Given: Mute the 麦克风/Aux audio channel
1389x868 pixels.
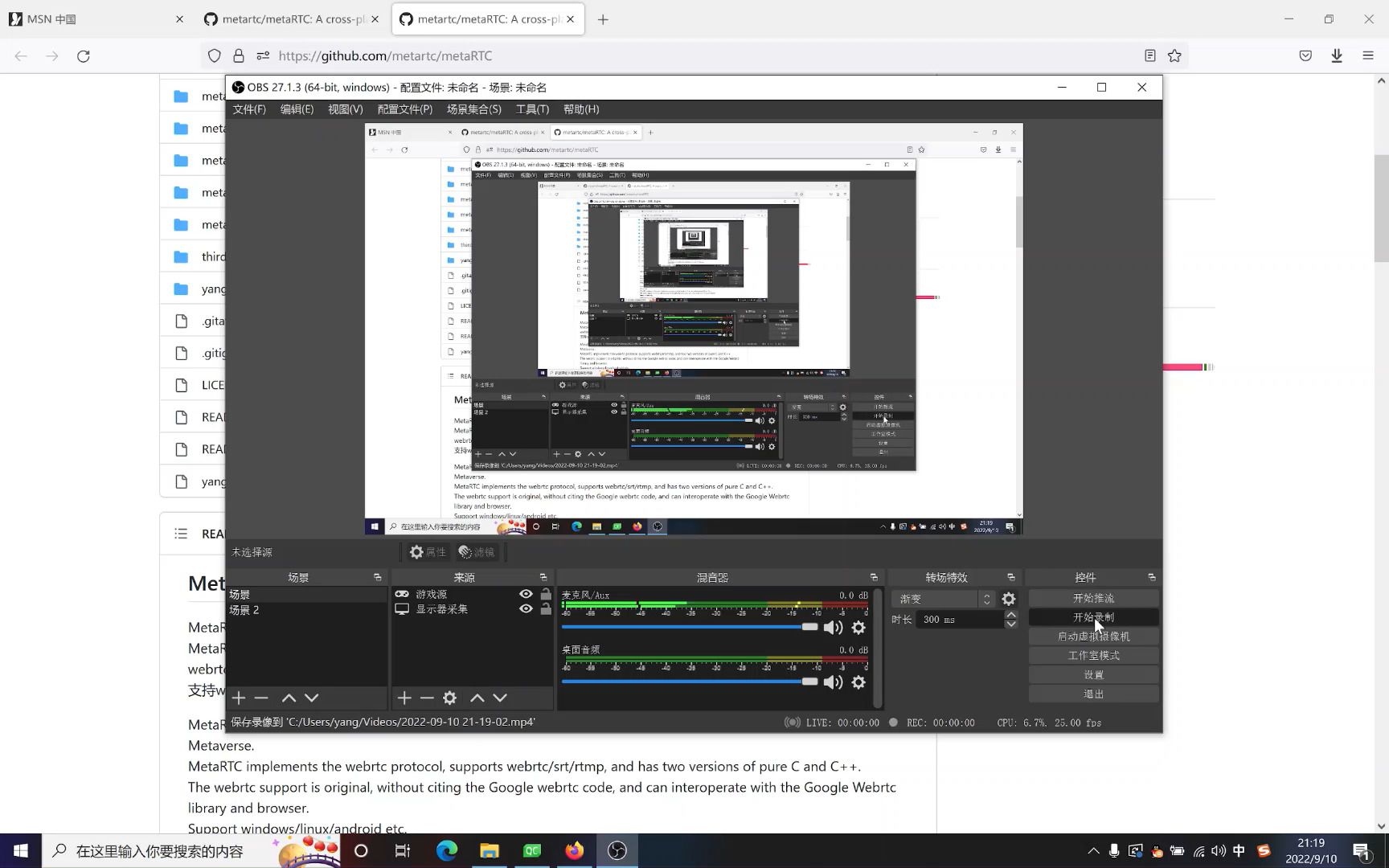Looking at the screenshot, I should [x=834, y=627].
